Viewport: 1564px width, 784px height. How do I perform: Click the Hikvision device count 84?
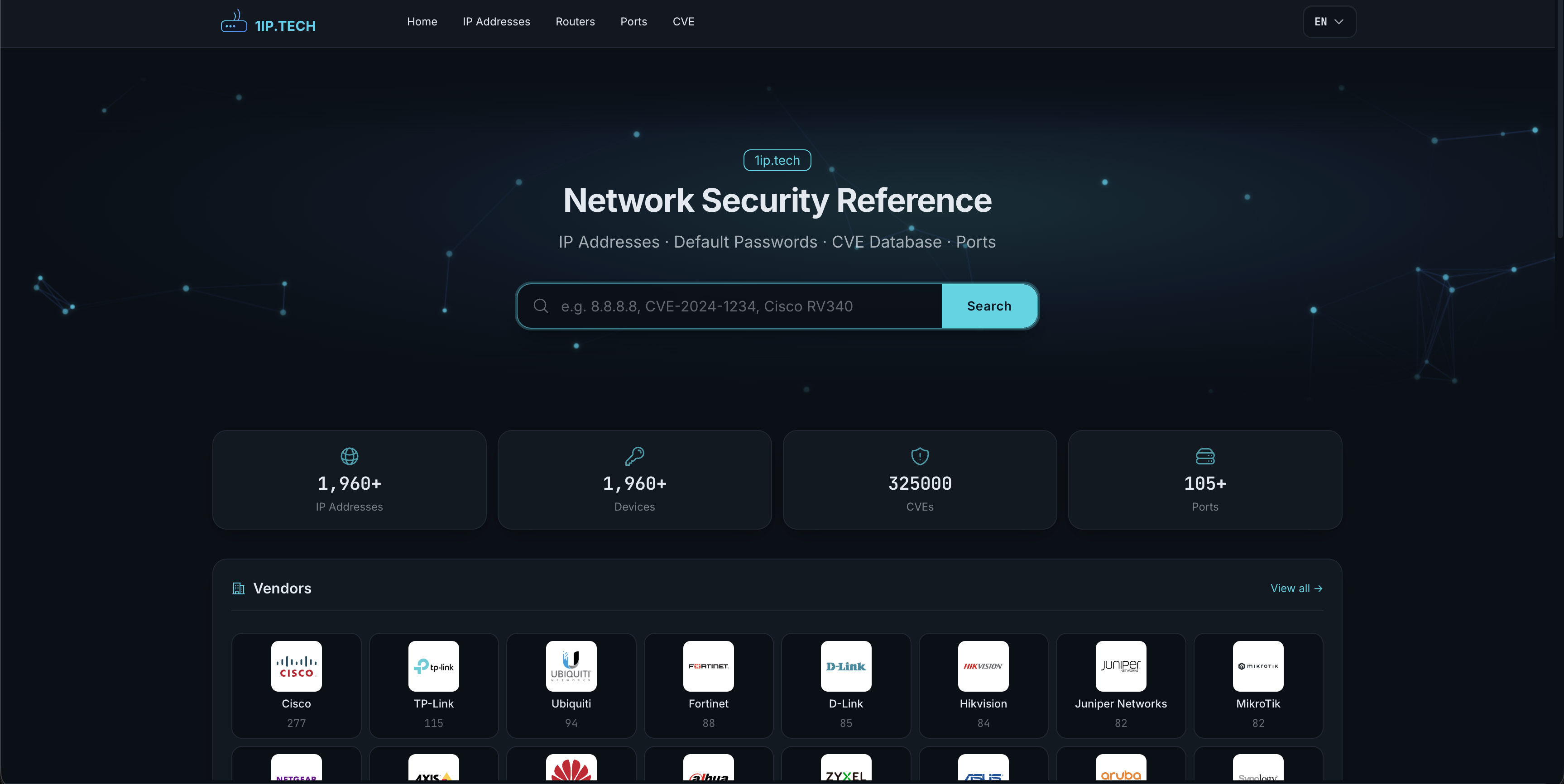983,723
